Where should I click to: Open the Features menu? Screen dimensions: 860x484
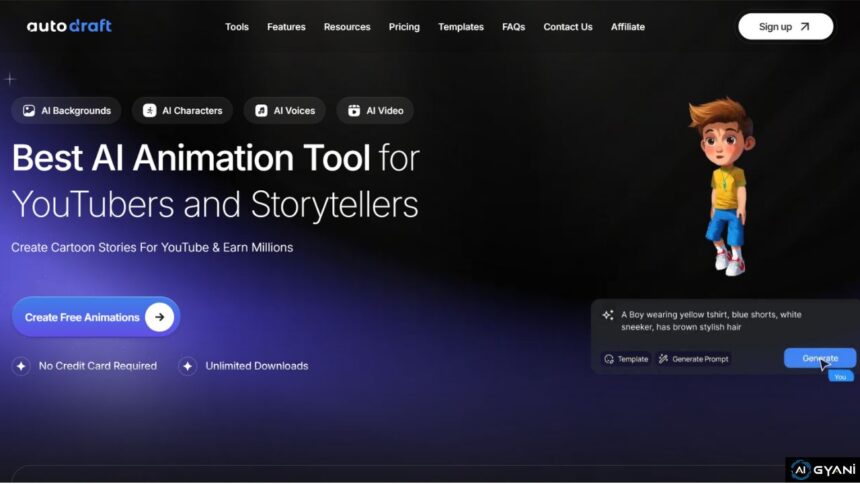(x=286, y=27)
